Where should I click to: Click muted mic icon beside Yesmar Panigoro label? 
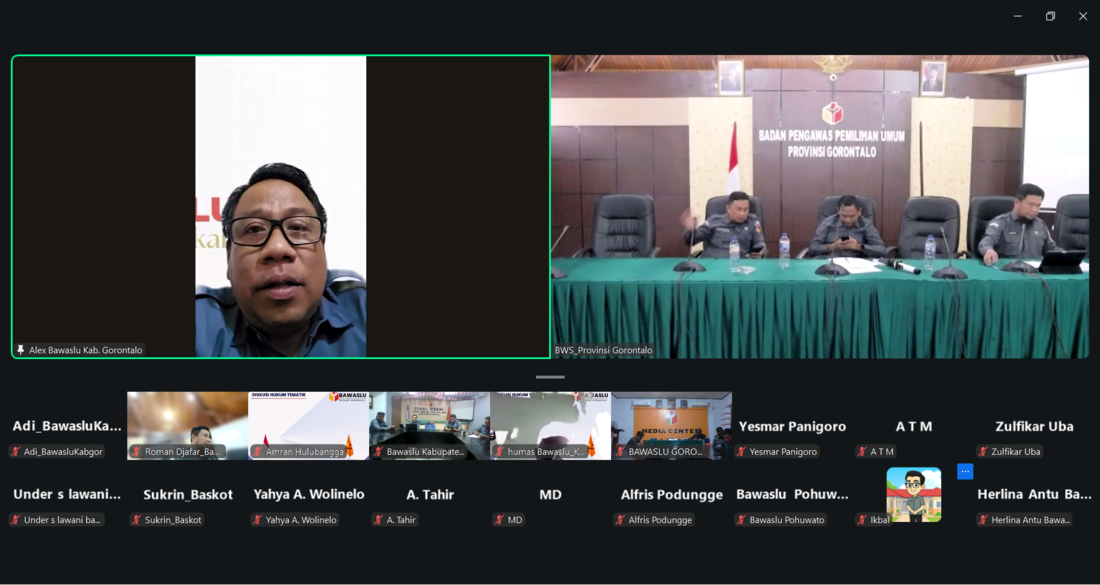click(742, 452)
